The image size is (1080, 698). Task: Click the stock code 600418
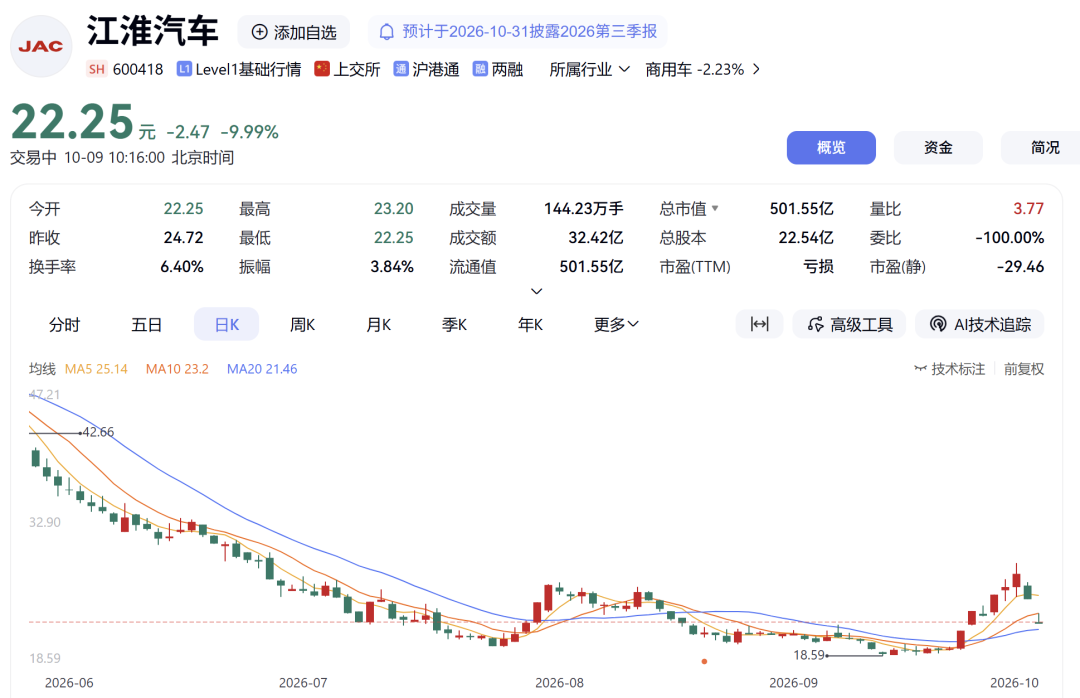pos(138,69)
